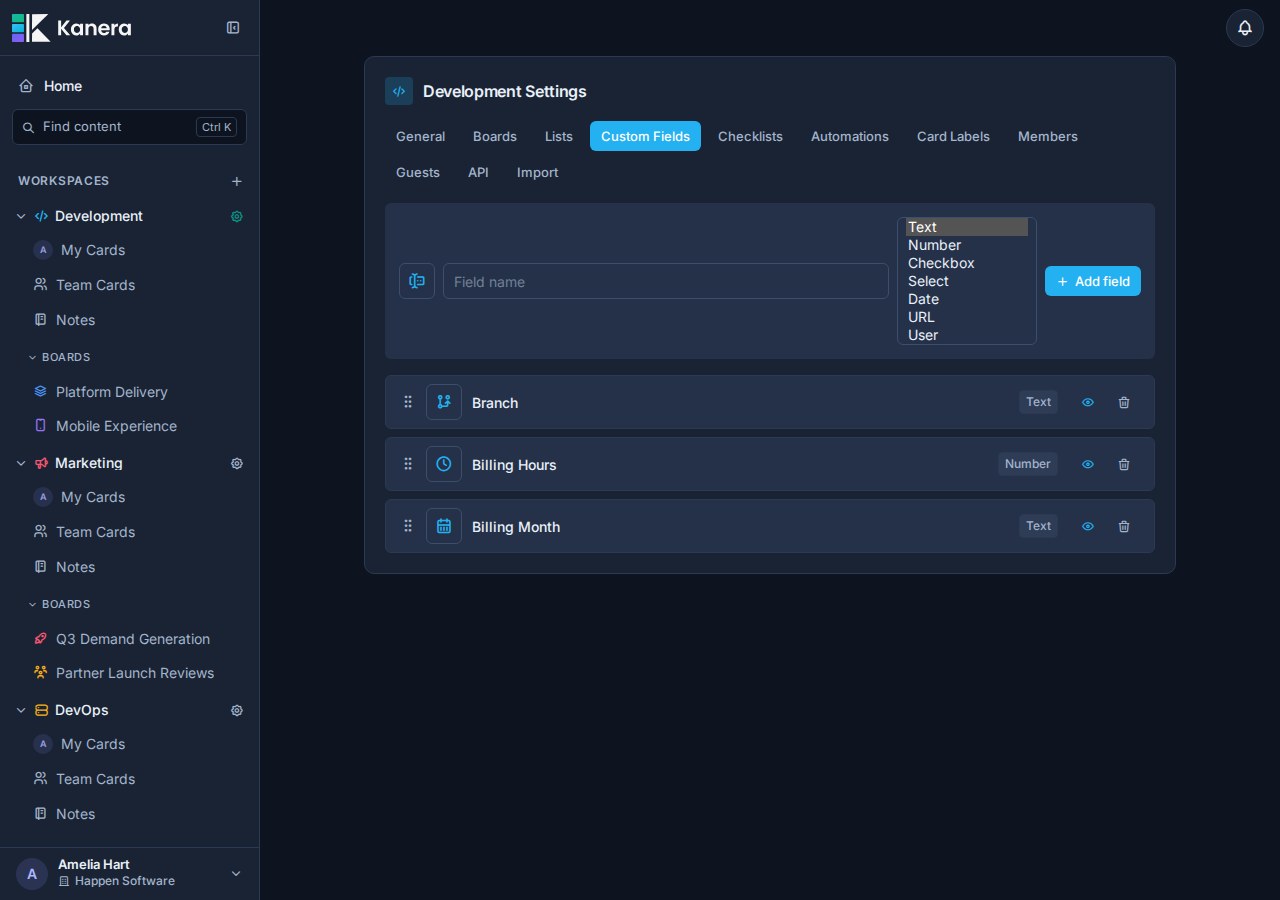1280x900 pixels.
Task: Toggle visibility of Billing Hours field
Action: coord(1088,464)
